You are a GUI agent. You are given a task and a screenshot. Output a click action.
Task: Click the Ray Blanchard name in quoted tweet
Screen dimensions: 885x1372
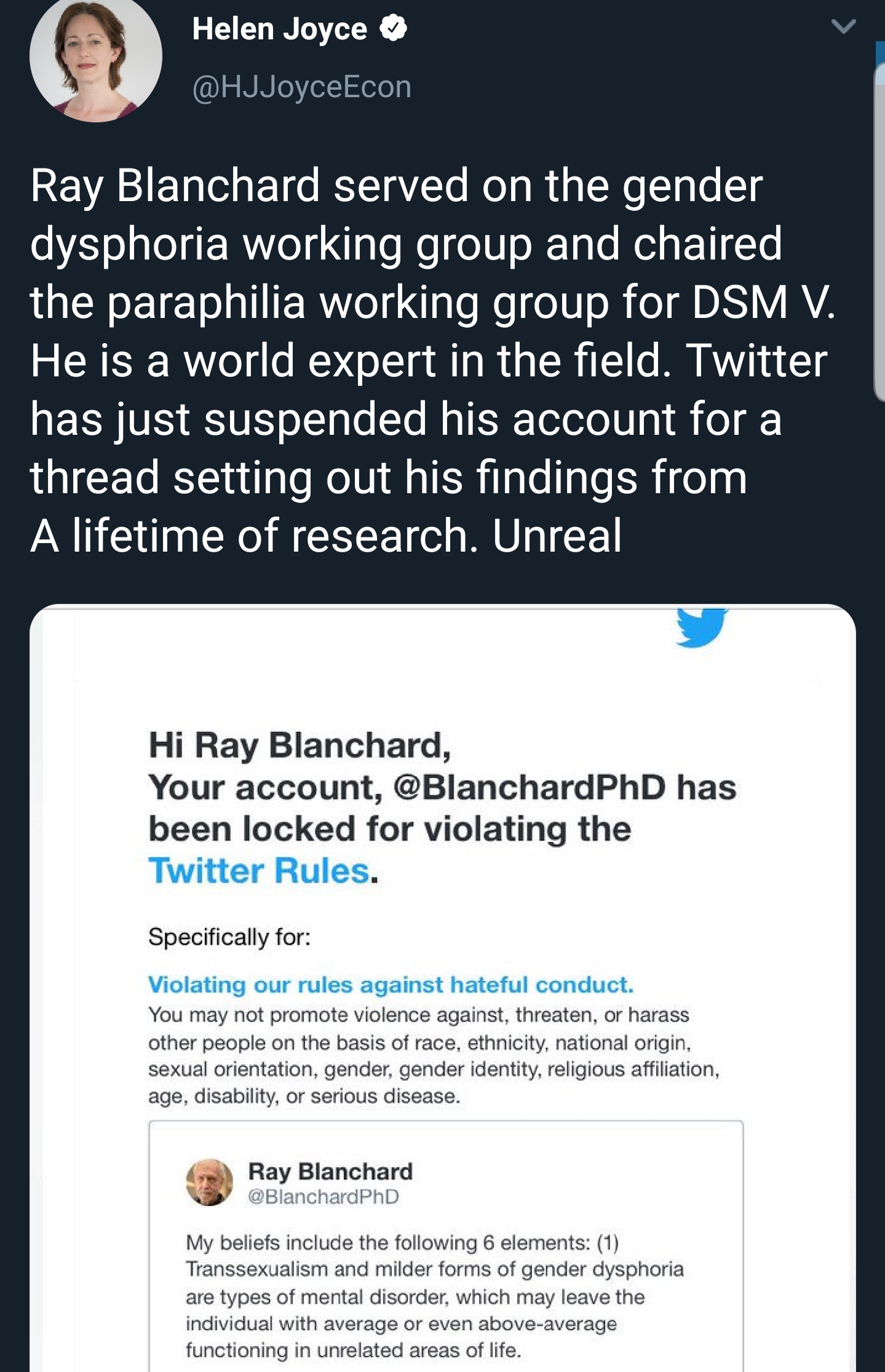click(330, 1172)
